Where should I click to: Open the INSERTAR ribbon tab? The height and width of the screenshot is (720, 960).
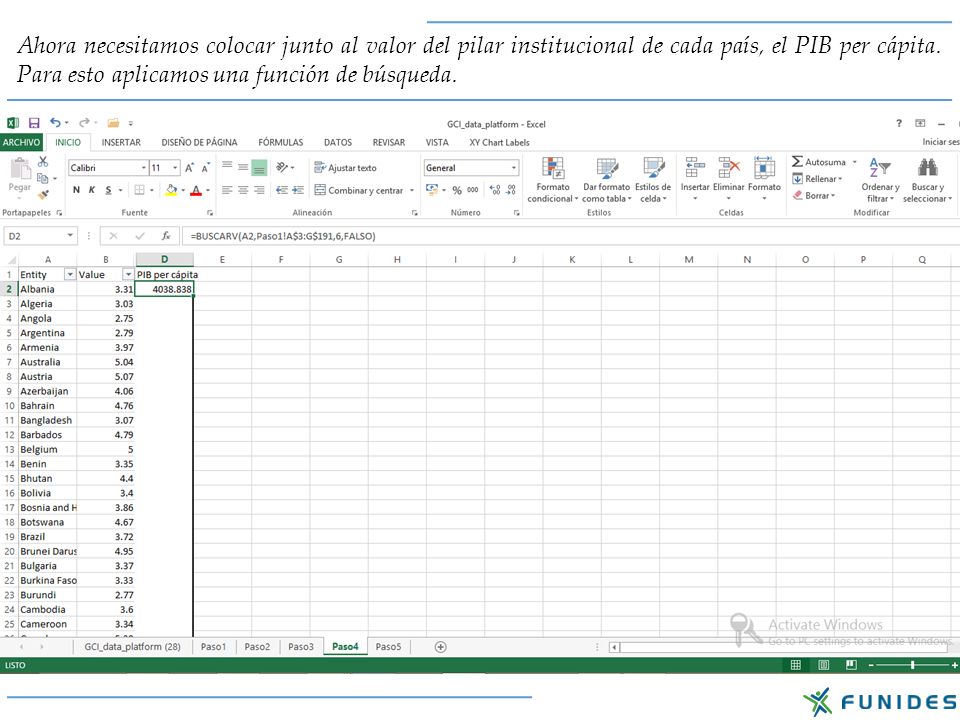pos(121,142)
